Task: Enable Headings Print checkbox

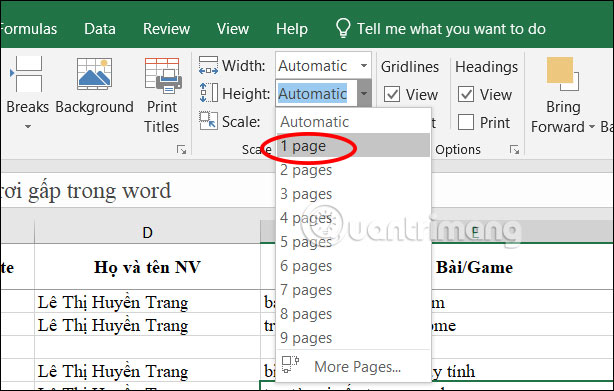Action: [x=466, y=122]
